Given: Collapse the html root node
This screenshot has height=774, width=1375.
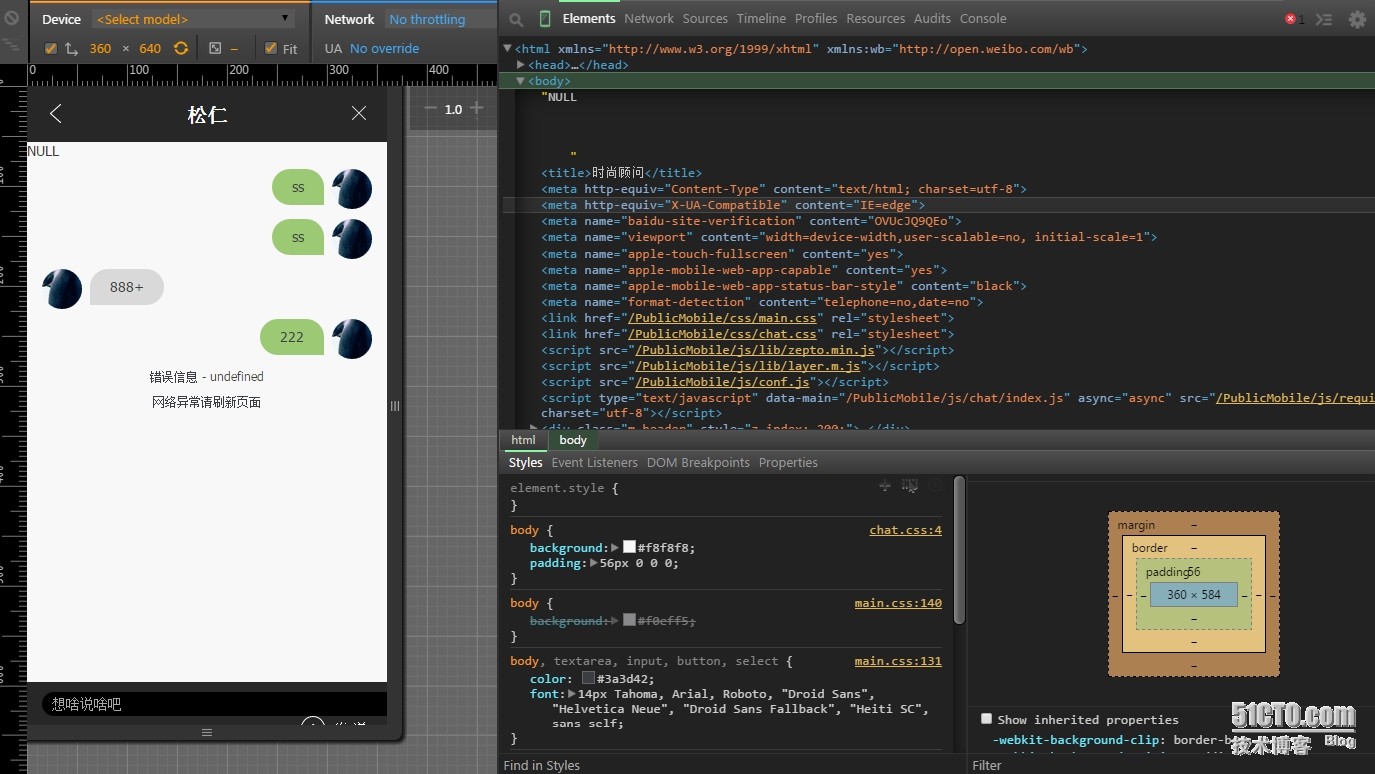Looking at the screenshot, I should [508, 48].
